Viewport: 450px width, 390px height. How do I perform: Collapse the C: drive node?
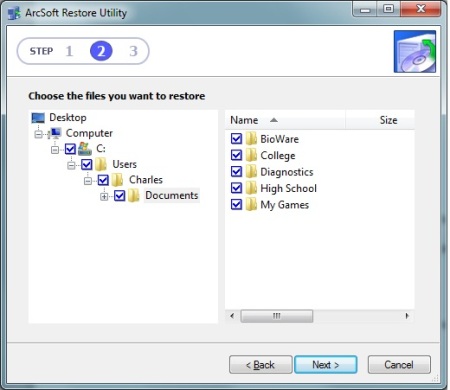55,150
